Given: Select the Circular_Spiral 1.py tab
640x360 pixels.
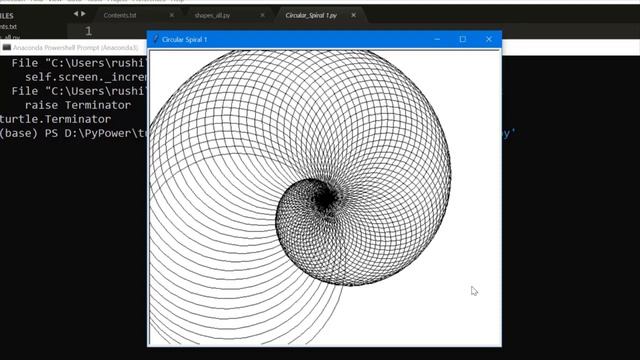Looking at the screenshot, I should coord(311,16).
